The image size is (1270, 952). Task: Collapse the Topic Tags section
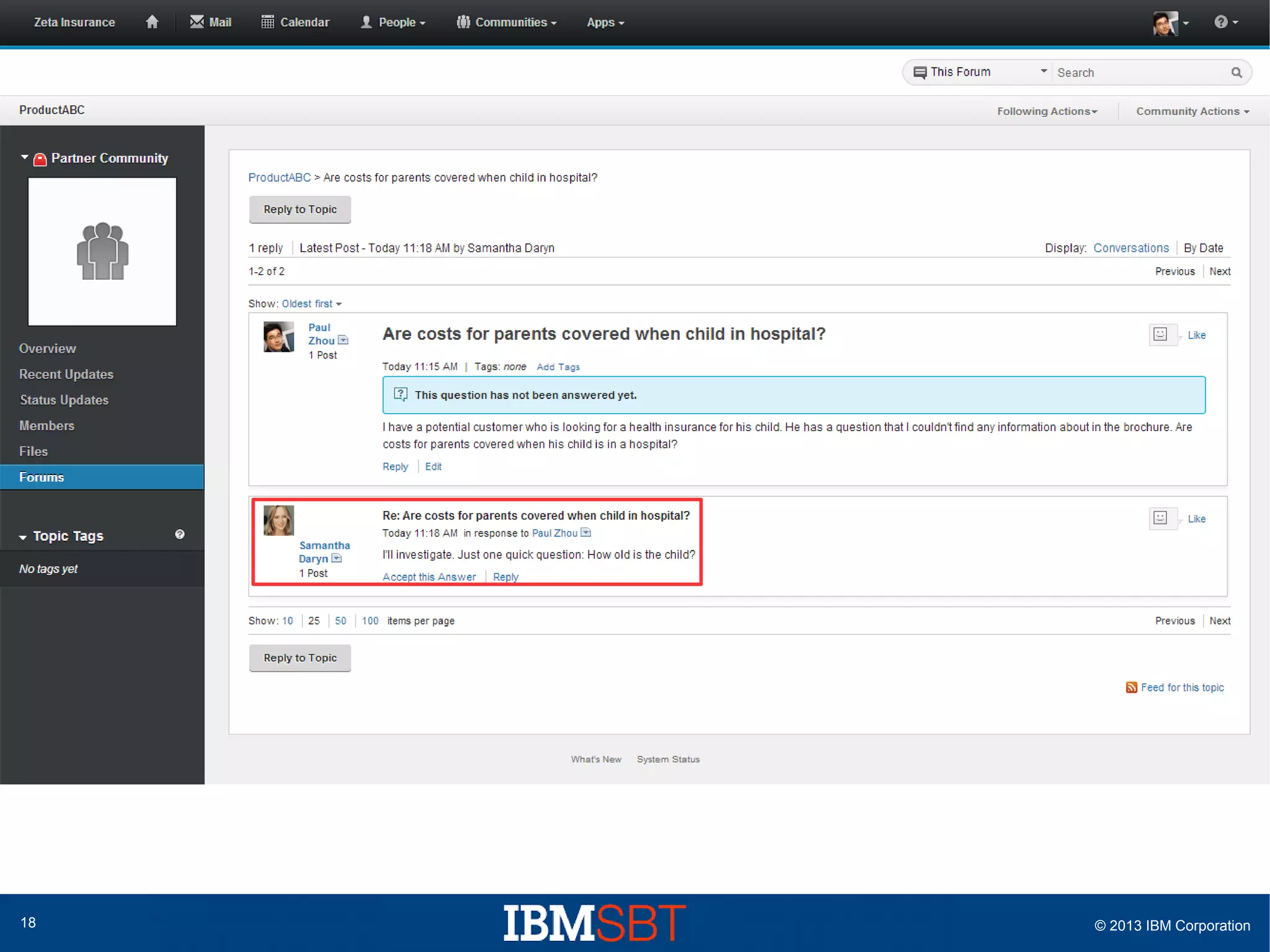pyautogui.click(x=23, y=537)
